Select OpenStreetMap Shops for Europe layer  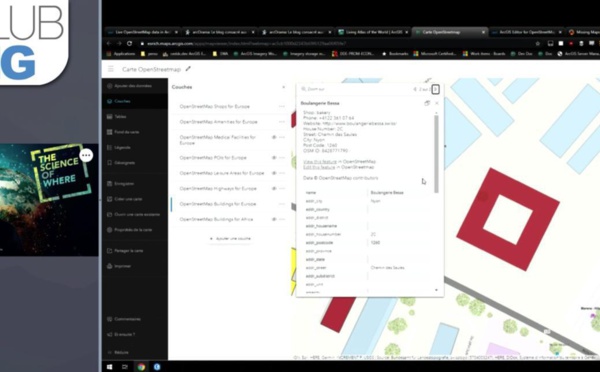(215, 106)
